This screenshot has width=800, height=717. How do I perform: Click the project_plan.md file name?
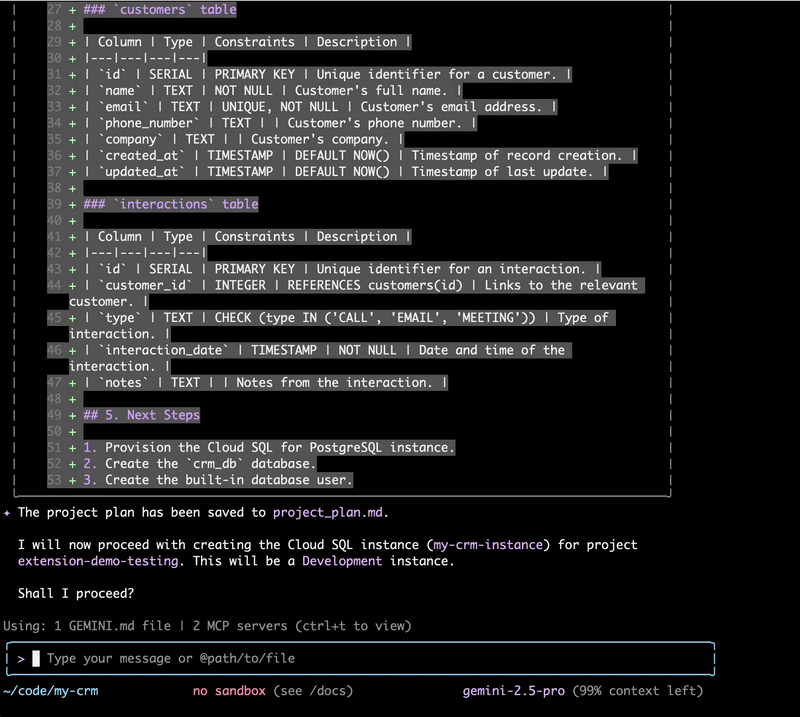[328, 512]
